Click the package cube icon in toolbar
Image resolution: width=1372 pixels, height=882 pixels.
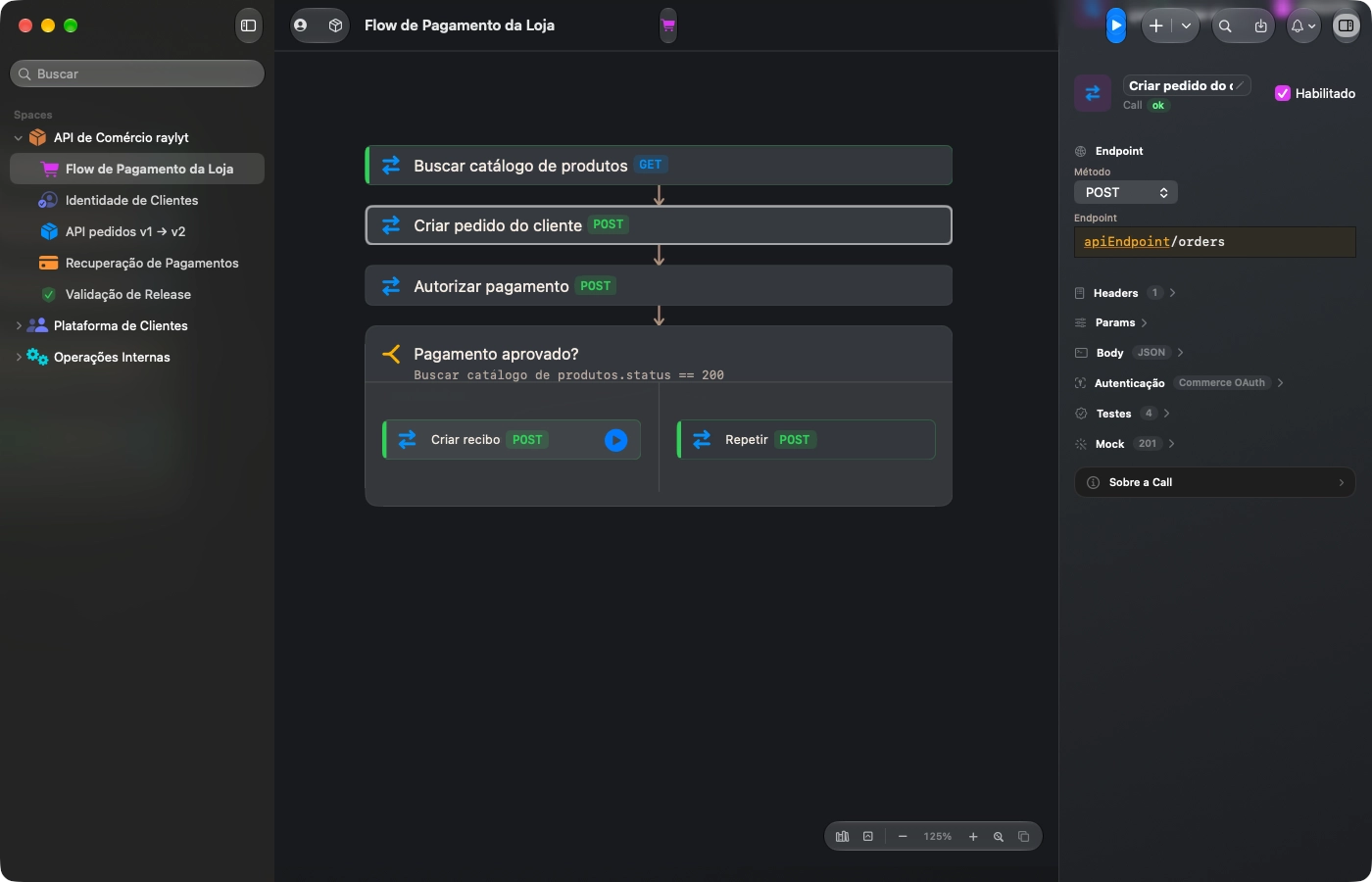point(335,25)
